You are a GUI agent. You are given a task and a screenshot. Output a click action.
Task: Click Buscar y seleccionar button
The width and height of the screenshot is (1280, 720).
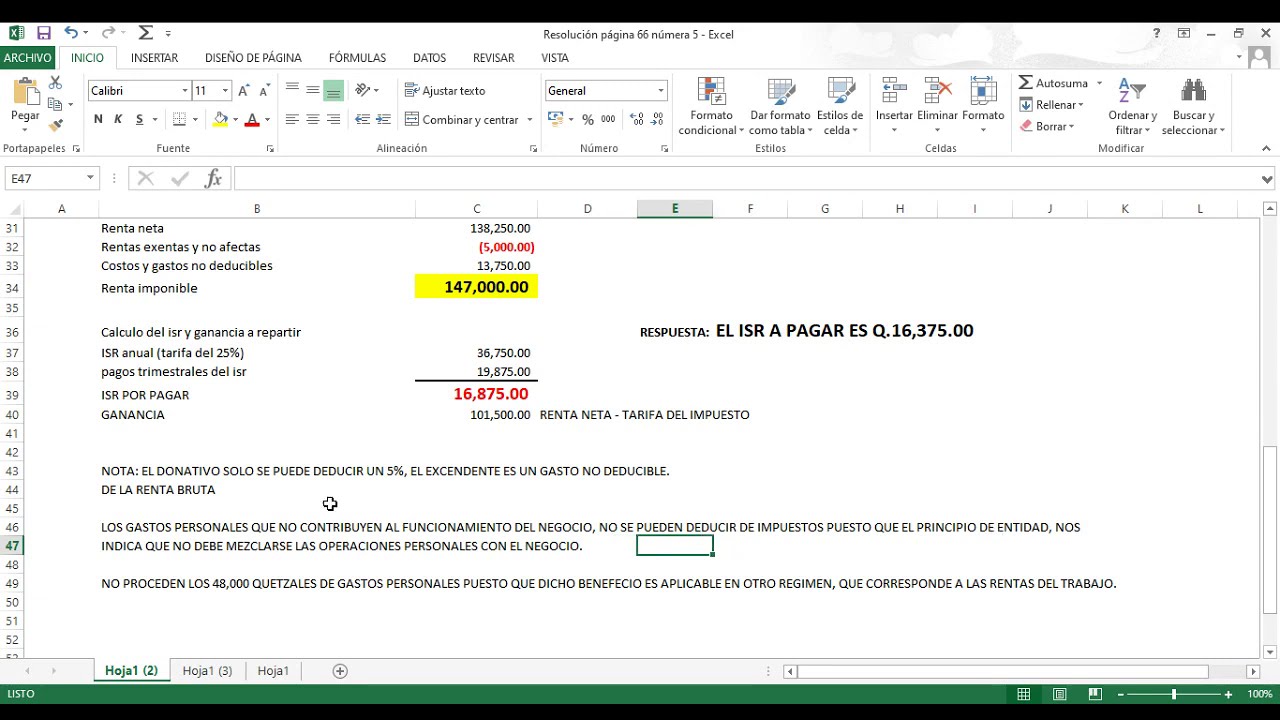click(1193, 107)
